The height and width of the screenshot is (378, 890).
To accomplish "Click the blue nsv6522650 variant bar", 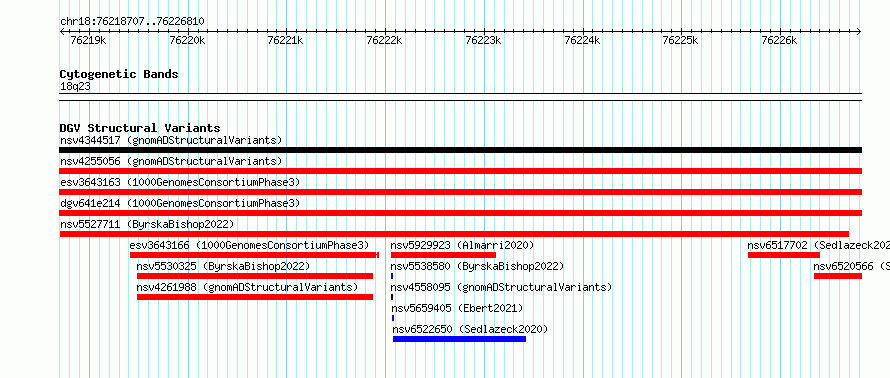I will (459, 339).
